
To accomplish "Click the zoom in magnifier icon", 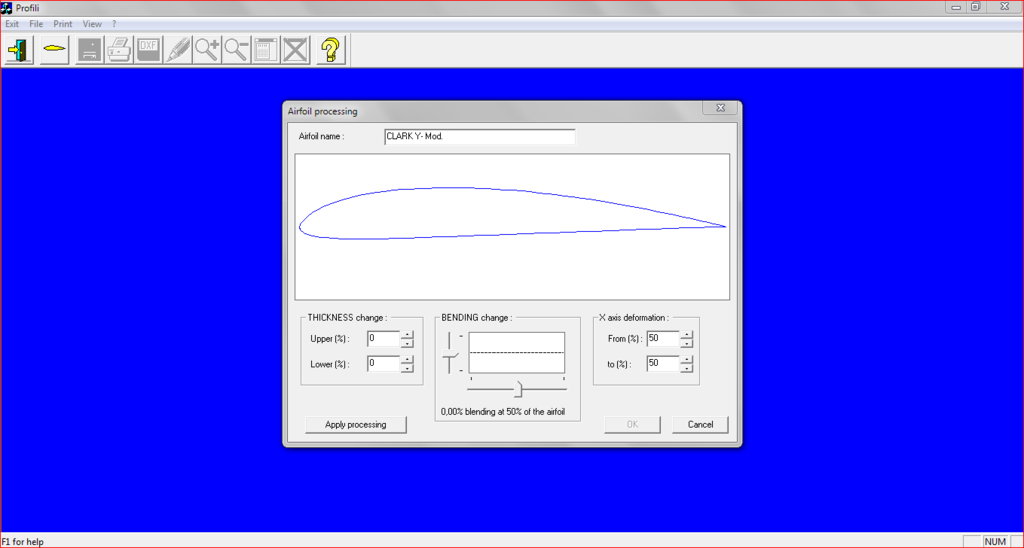I will pos(207,49).
